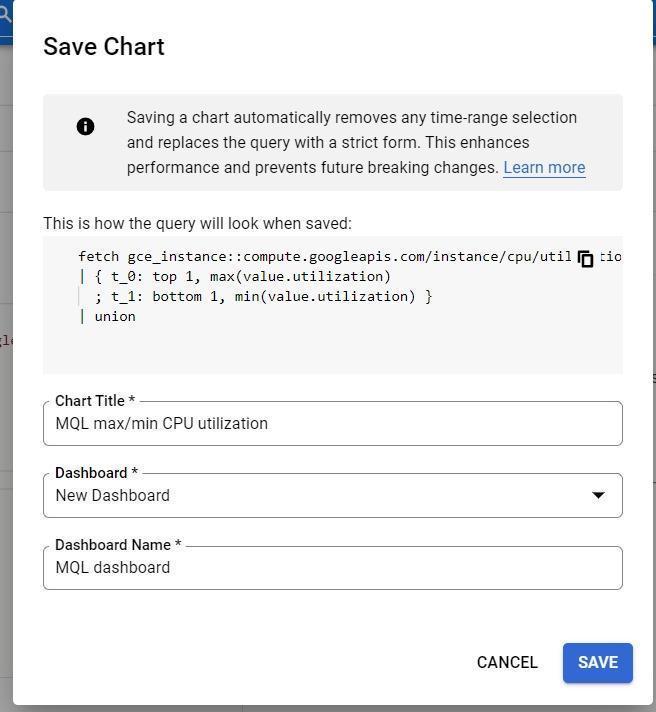Click 'This is how the query will look' text

197,223
